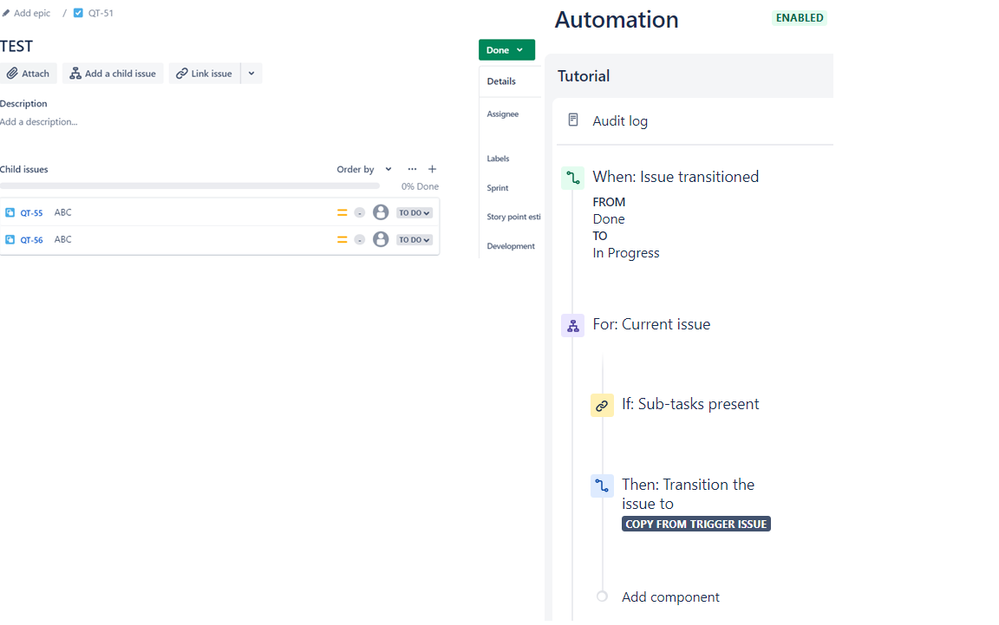Click the ABC summary of QT-56
The width and height of the screenshot is (999, 625).
[x=63, y=240]
